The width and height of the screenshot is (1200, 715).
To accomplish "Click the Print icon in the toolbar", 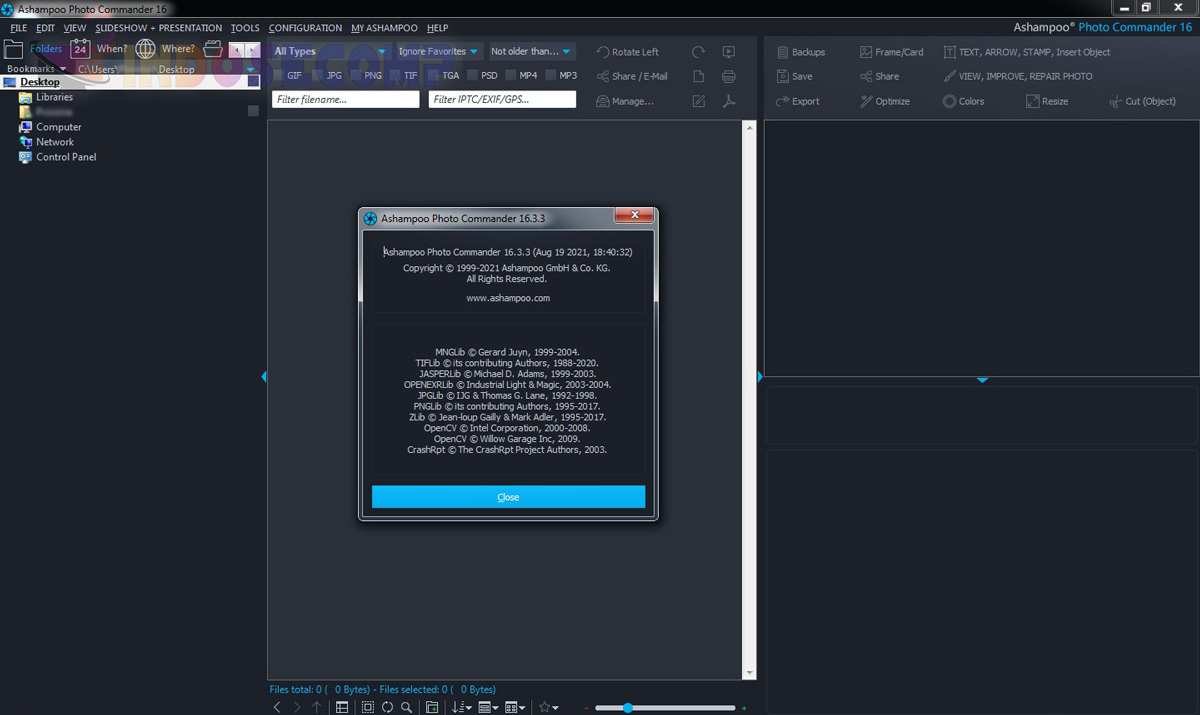I will click(729, 74).
